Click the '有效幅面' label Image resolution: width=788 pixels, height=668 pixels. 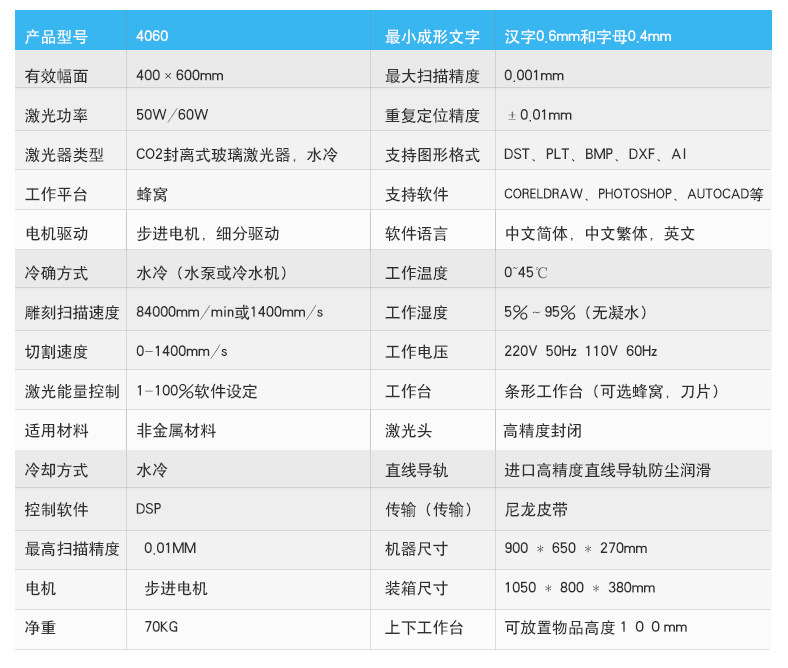pyautogui.click(x=56, y=76)
